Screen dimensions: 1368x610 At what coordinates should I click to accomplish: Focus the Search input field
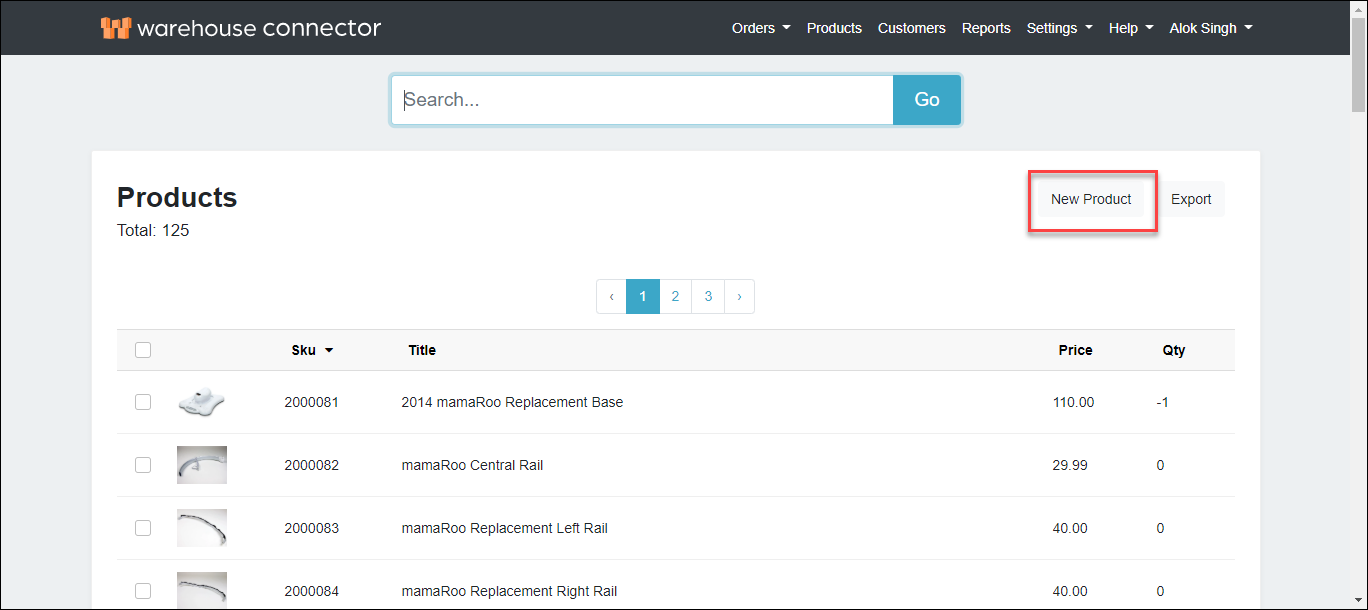pos(642,100)
